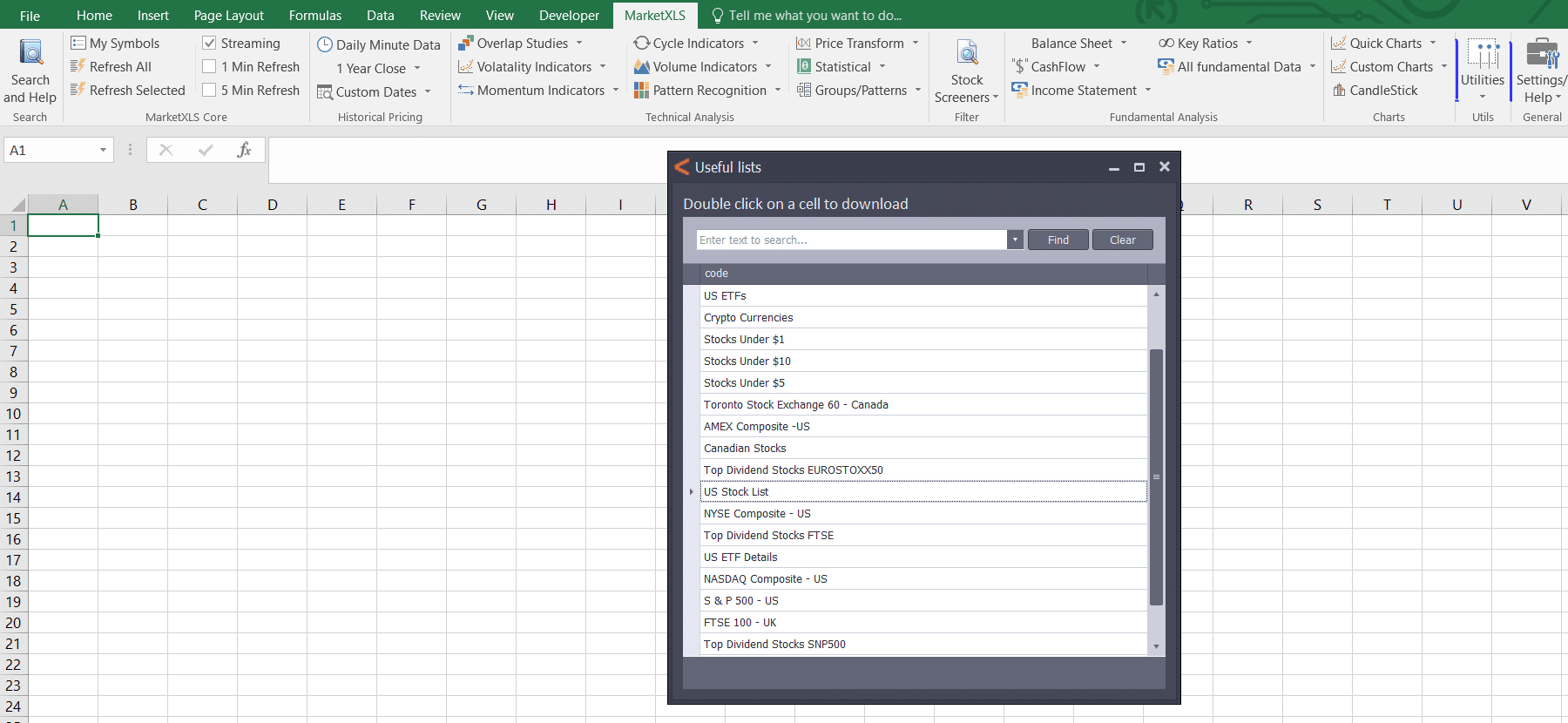
Task: Open Statistical functions icon
Action: [x=803, y=66]
